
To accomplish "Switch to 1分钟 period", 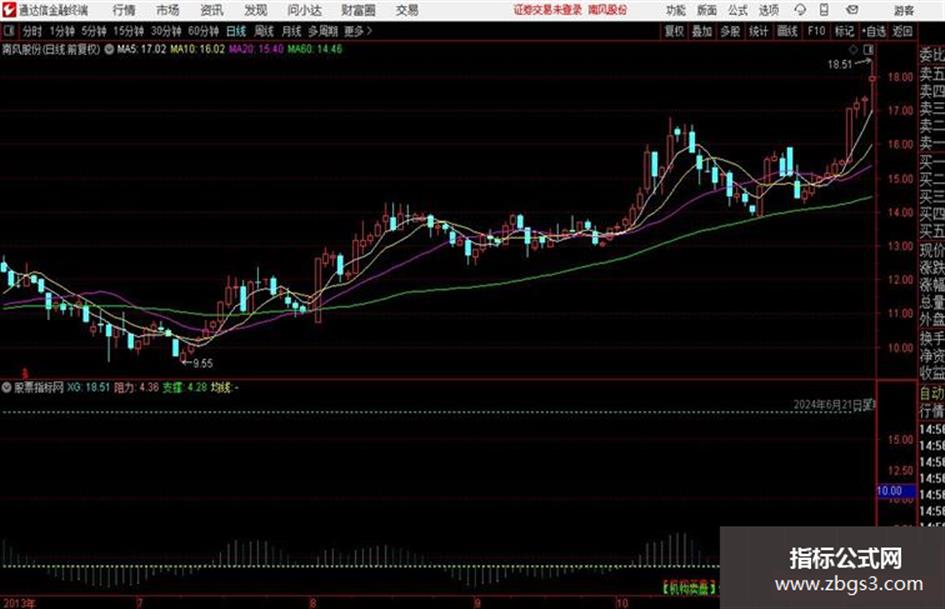I will [x=61, y=31].
